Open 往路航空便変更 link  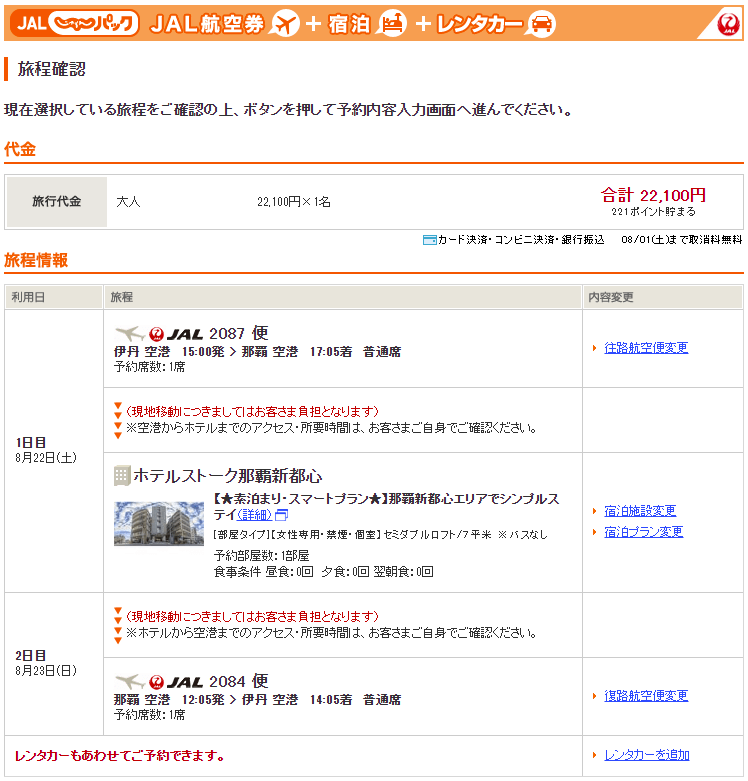click(x=646, y=348)
